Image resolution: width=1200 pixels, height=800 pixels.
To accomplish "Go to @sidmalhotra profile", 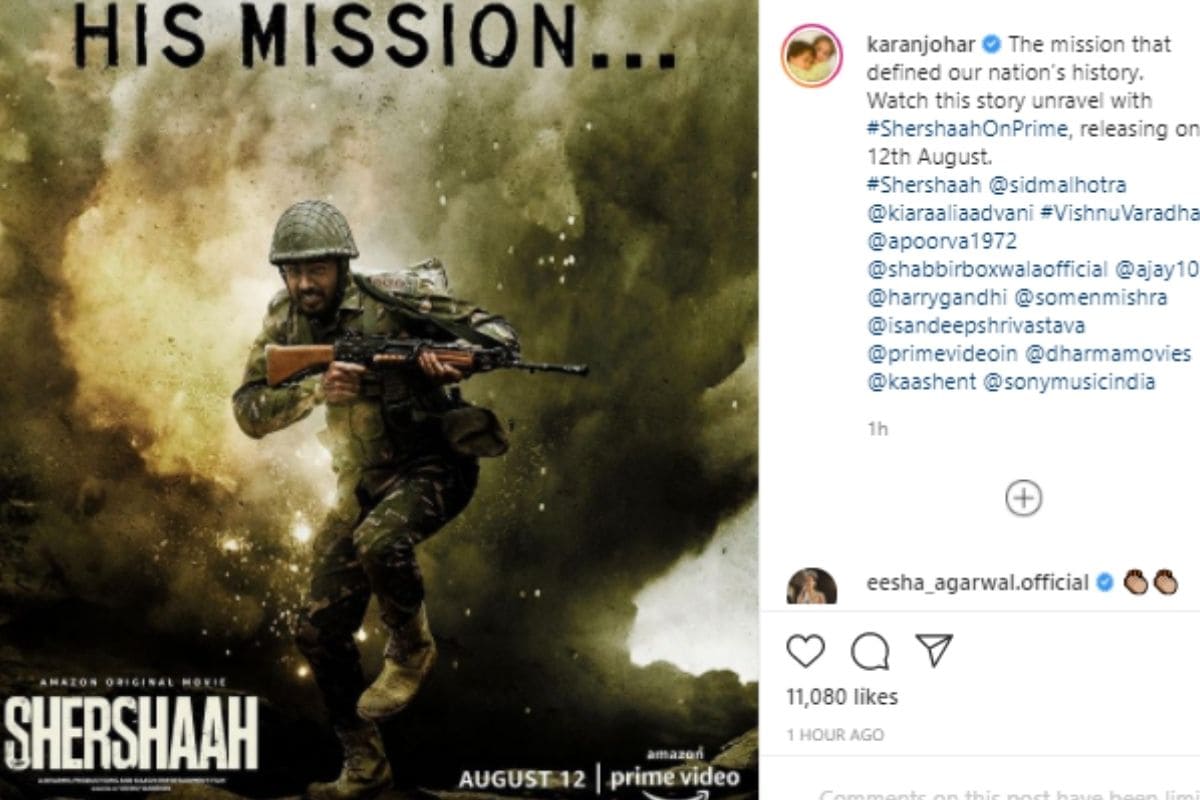I will coord(1042,185).
